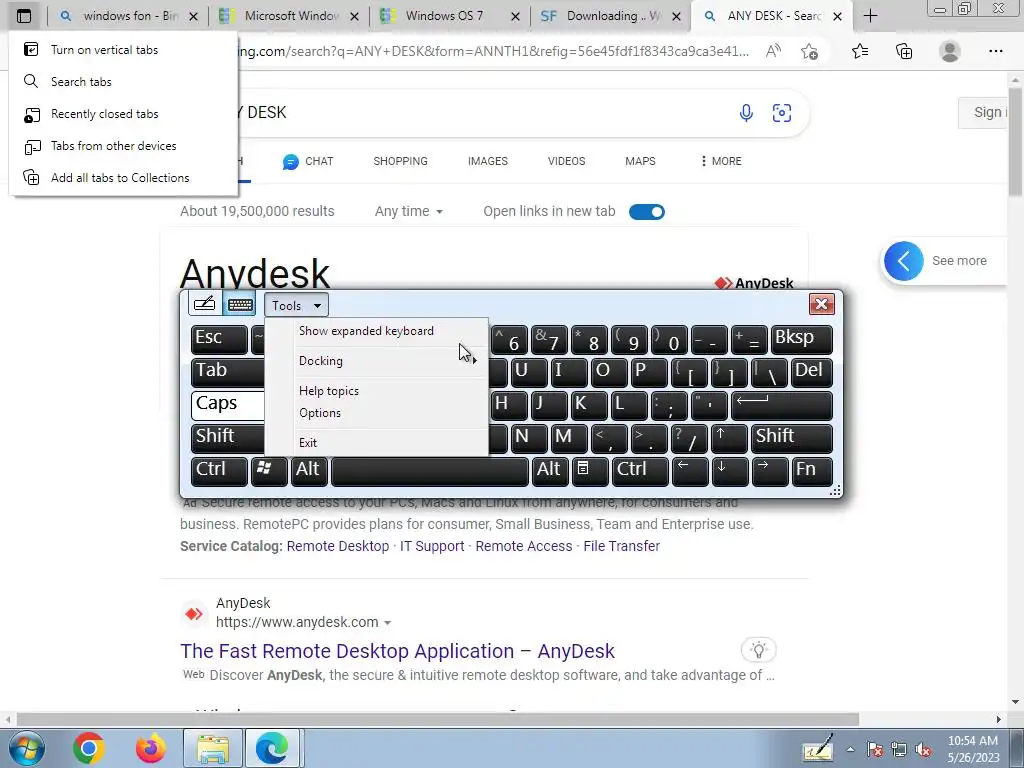
Task: Open the Windows Start button
Action: [x=26, y=748]
